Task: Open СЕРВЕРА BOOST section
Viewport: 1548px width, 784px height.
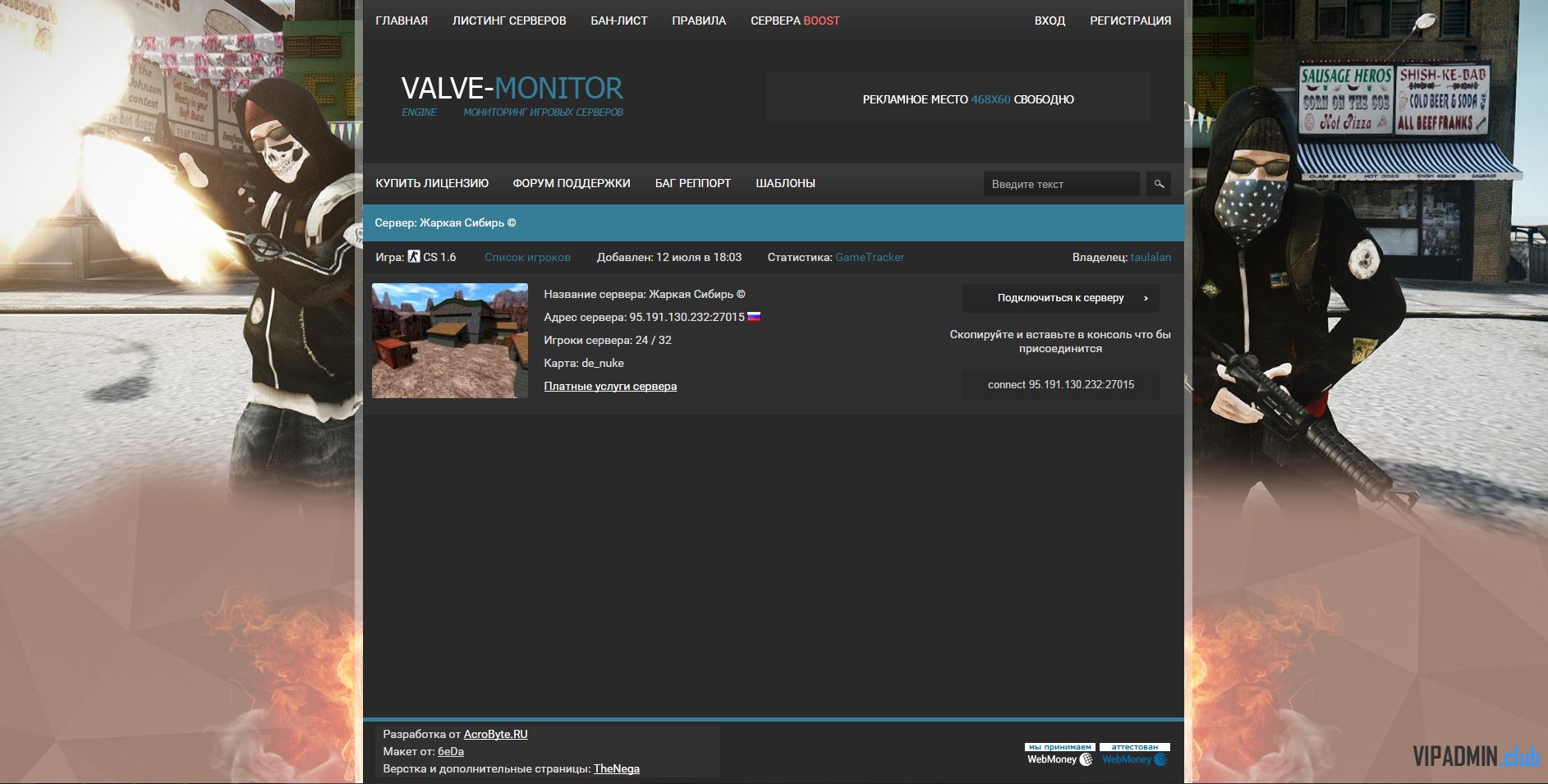Action: (795, 21)
